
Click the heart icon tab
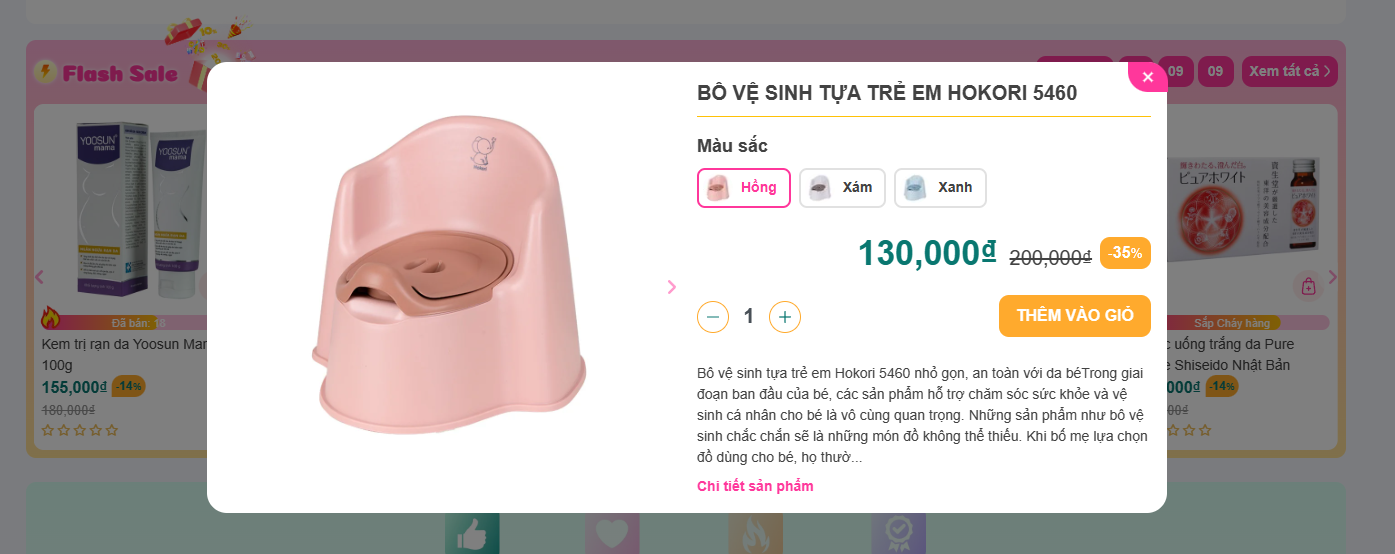612,535
